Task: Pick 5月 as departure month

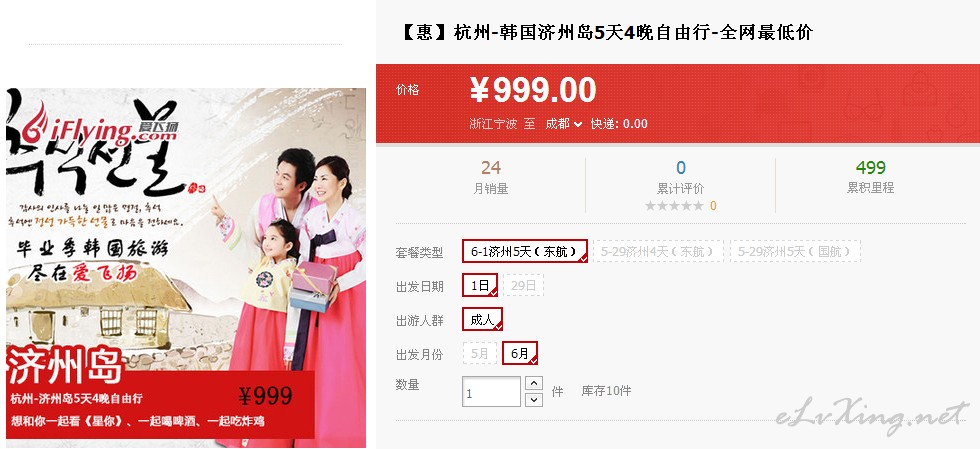Action: click(x=480, y=353)
